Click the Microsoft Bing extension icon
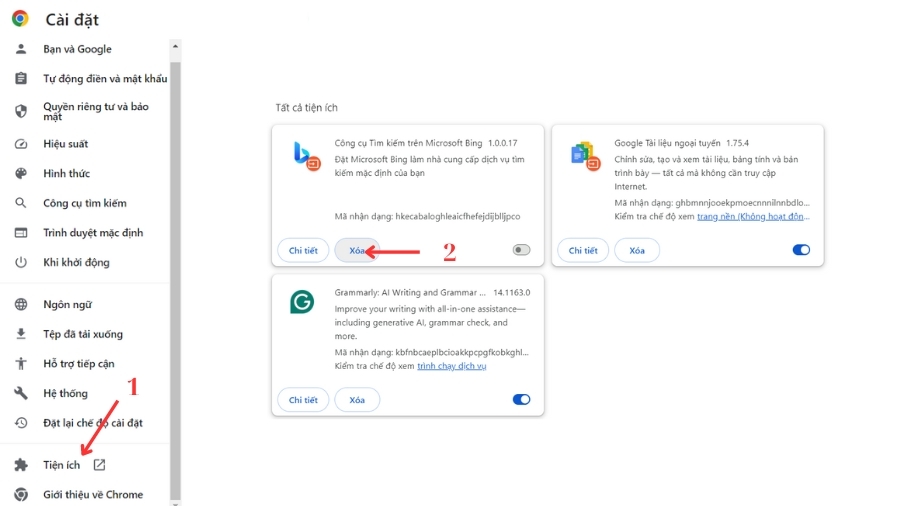900x506 pixels. 306,155
